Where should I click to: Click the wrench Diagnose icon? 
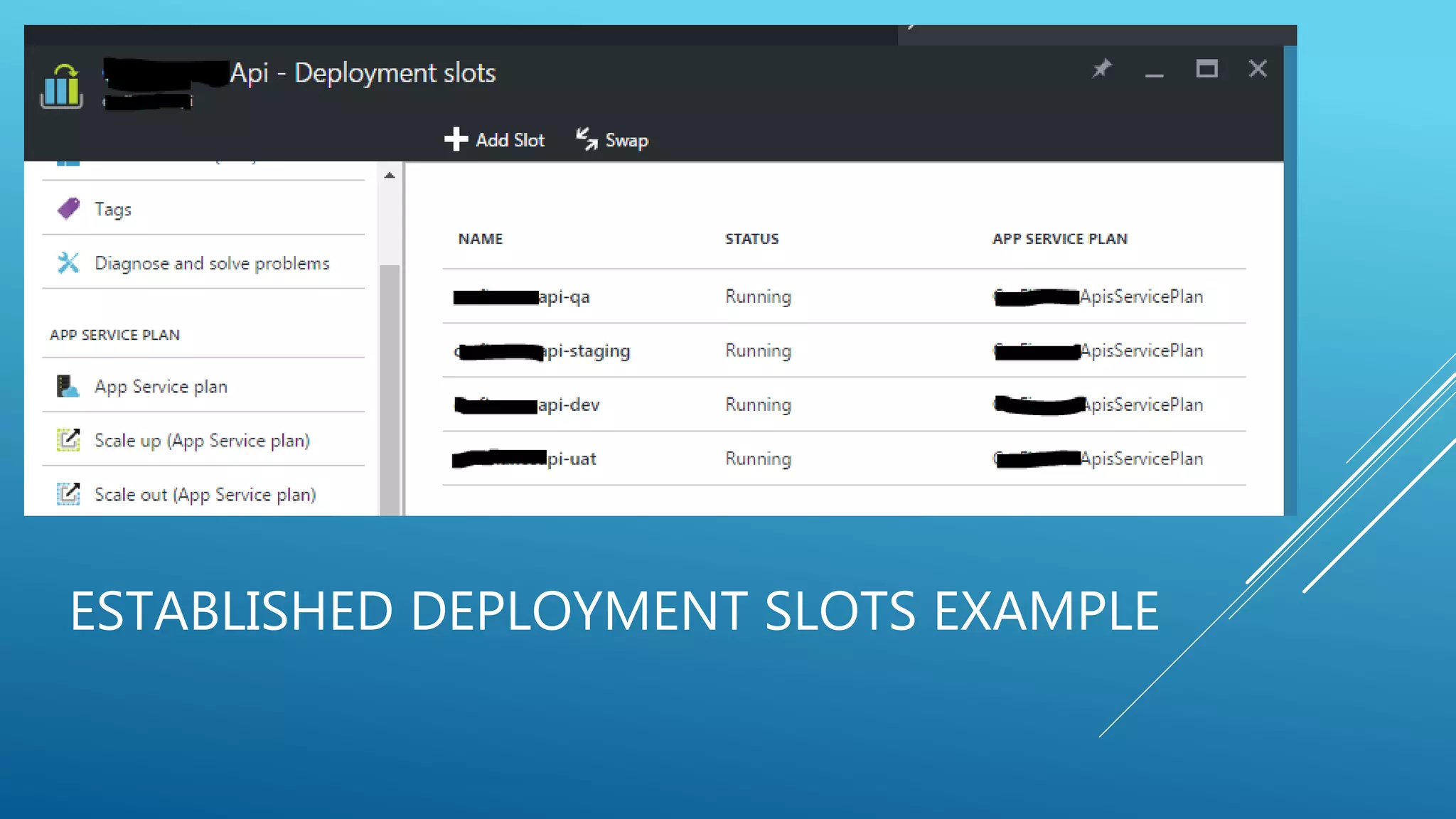tap(68, 263)
